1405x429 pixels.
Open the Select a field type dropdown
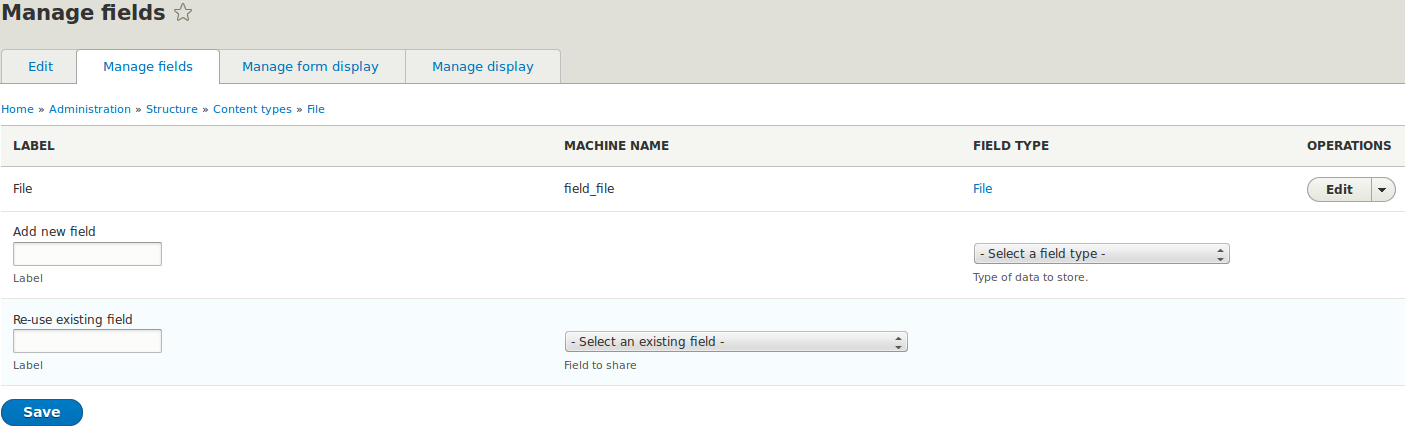pos(1100,254)
